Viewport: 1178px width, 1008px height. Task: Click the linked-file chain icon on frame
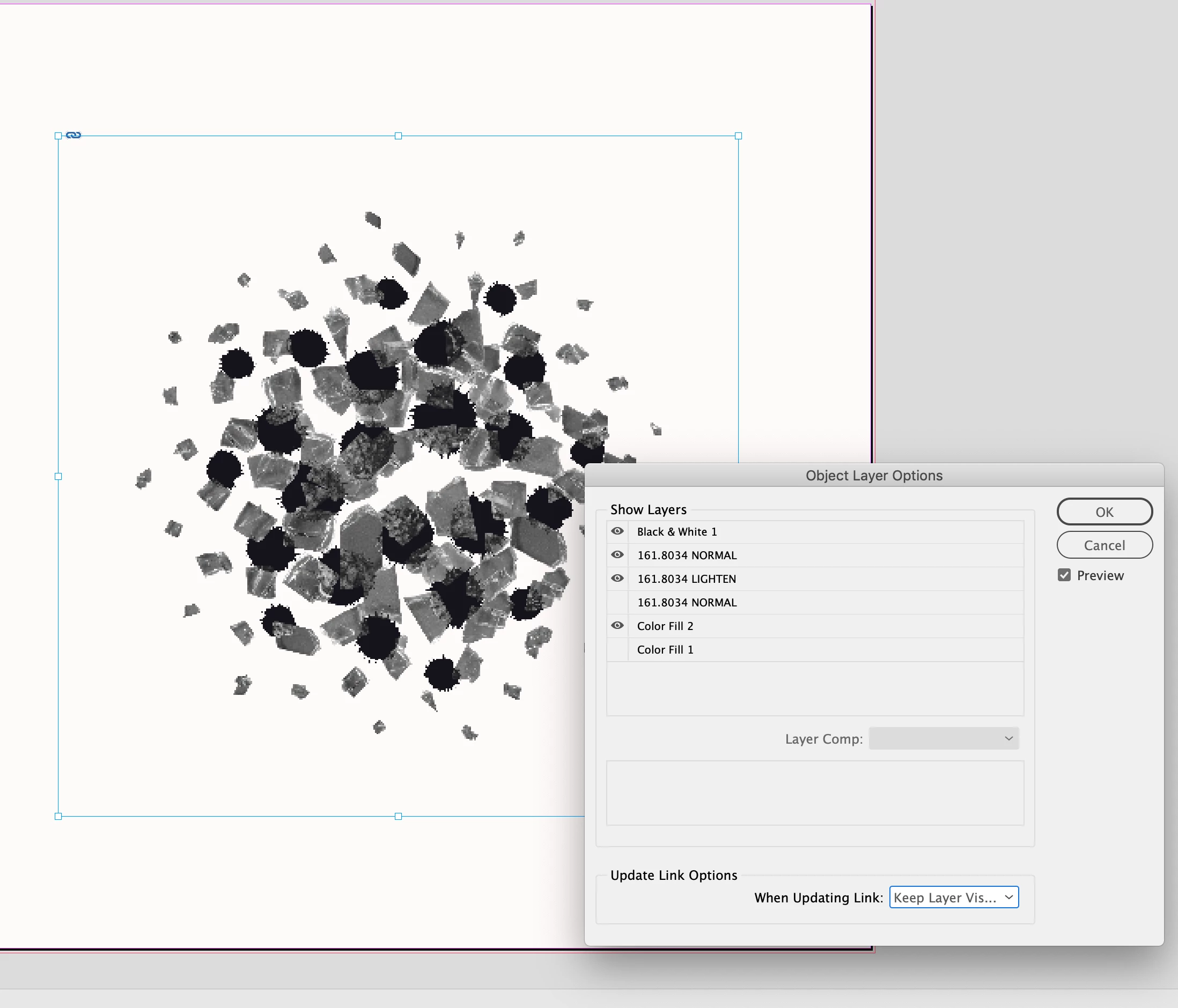73,135
